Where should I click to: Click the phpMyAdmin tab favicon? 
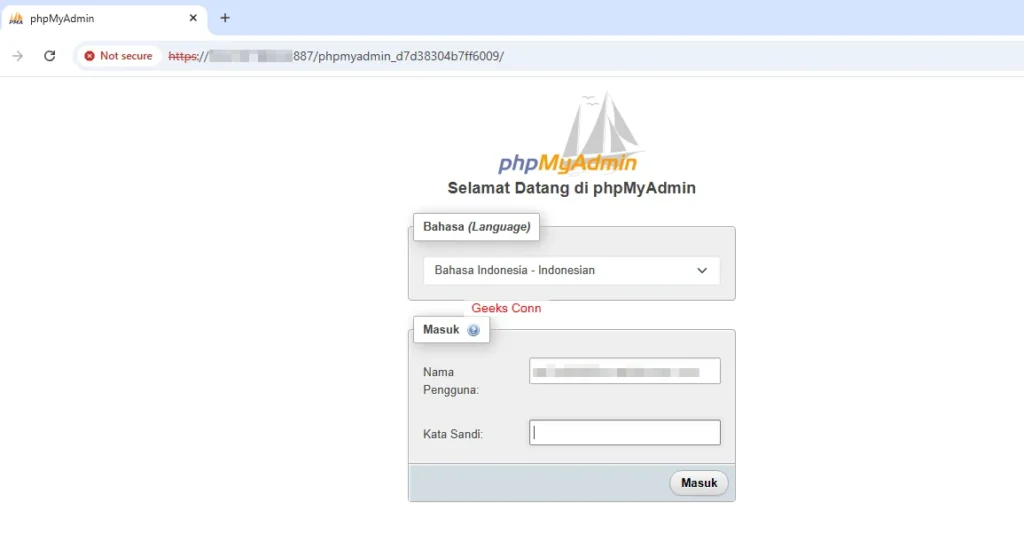point(16,19)
